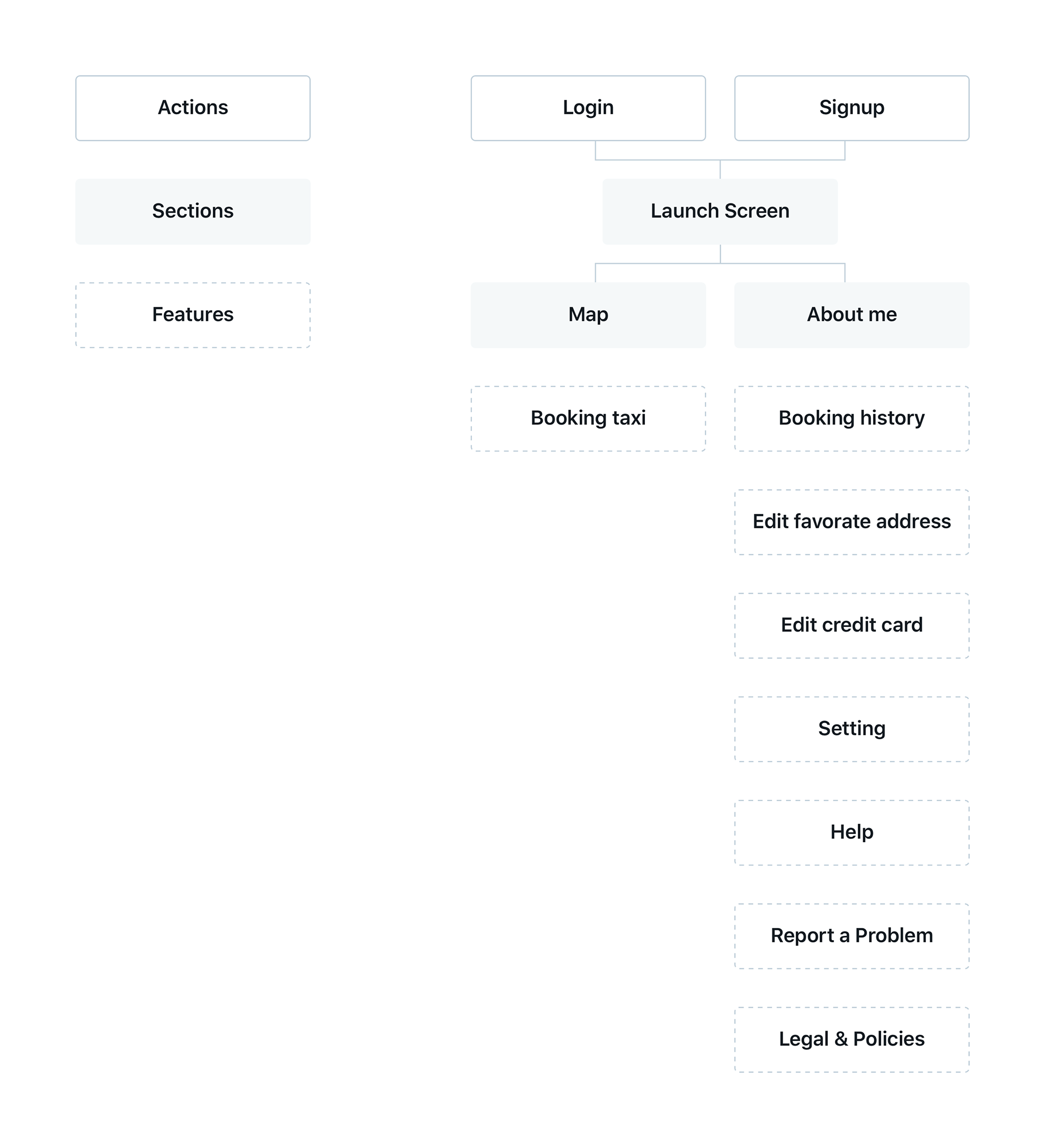Click the Booking taxi feature box
This screenshot has height=1148, width=1045.
click(588, 418)
